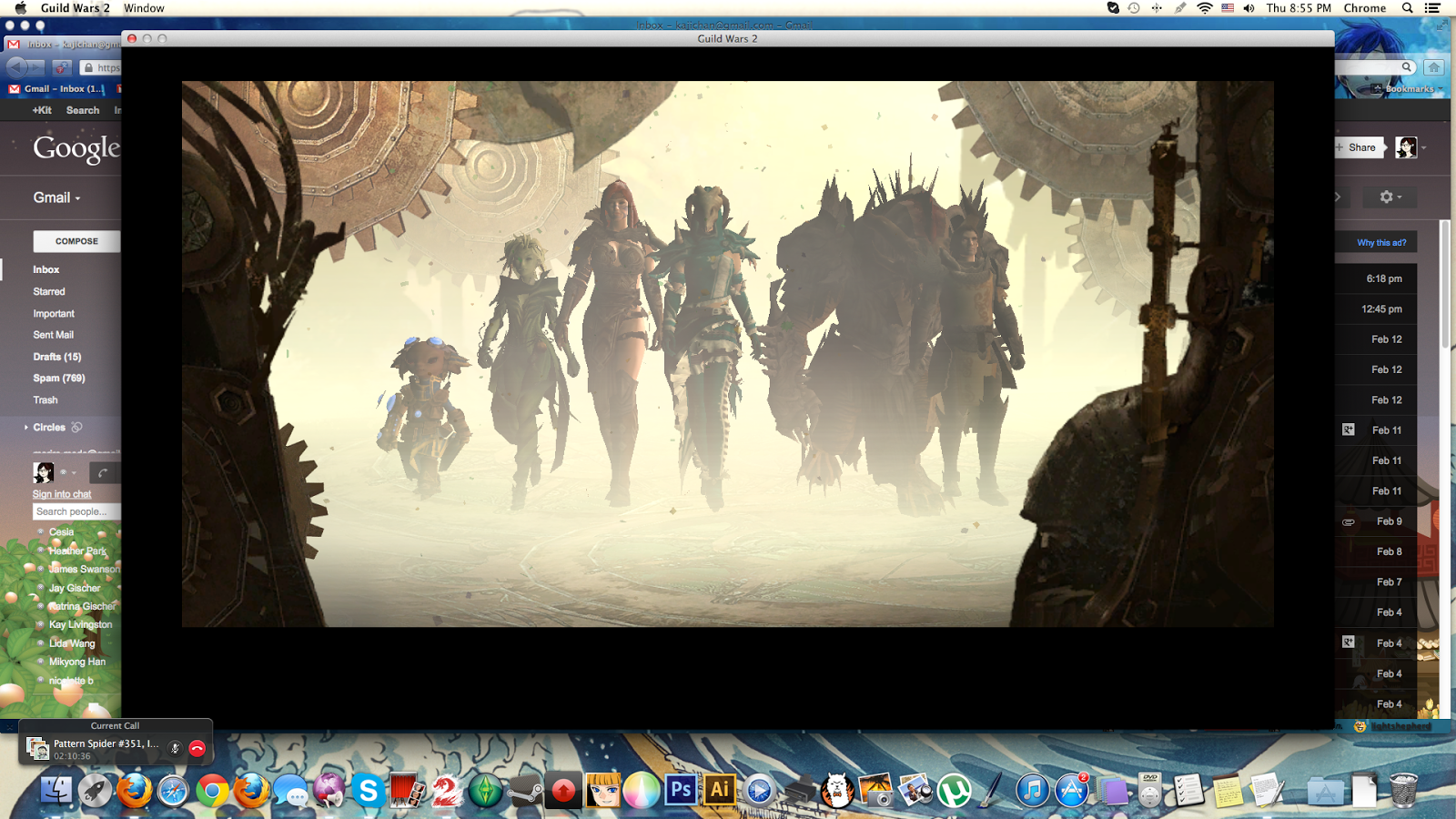The image size is (1456, 819).
Task: Select chat contact Mikyong Han
Action: click(77, 662)
